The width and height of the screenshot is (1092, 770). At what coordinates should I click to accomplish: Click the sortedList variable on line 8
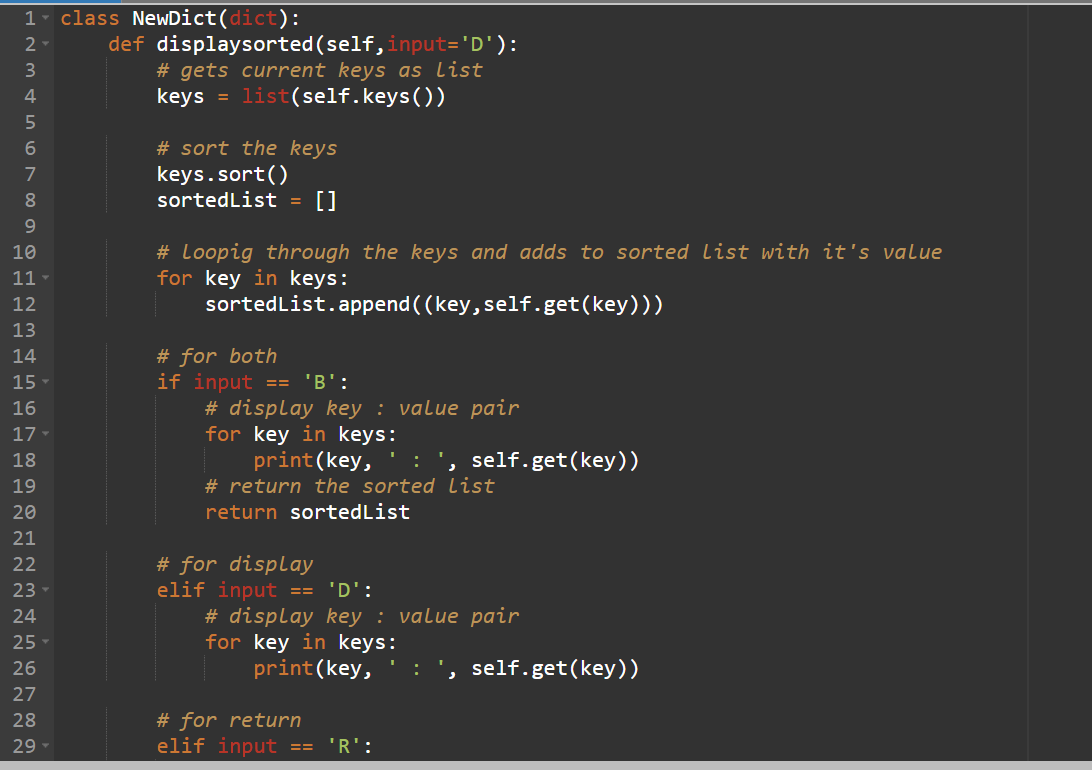pos(216,199)
